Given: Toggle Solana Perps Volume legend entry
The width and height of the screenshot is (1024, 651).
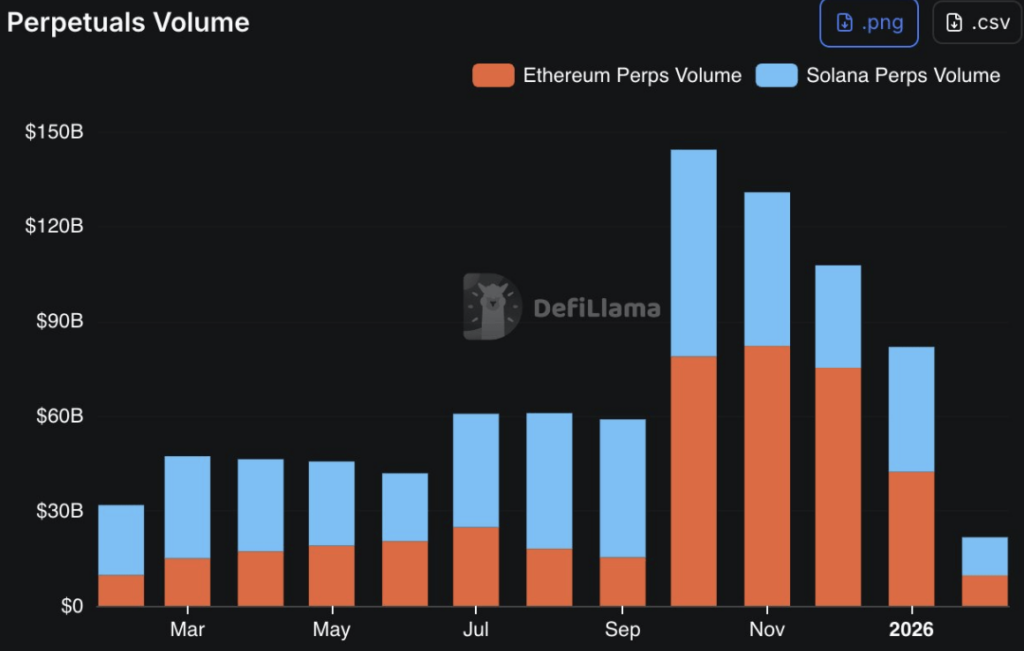Looking at the screenshot, I should 879,75.
